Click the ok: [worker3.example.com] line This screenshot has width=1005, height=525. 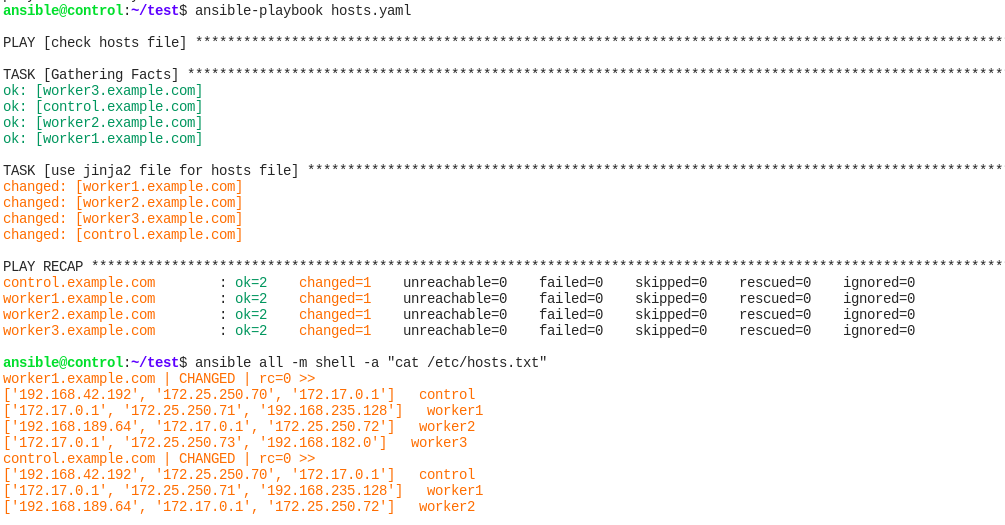tap(103, 90)
